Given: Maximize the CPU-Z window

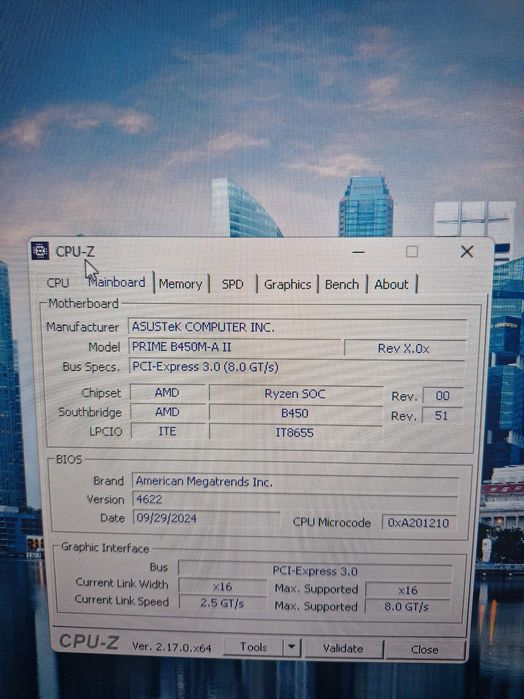Looking at the screenshot, I should click(412, 251).
